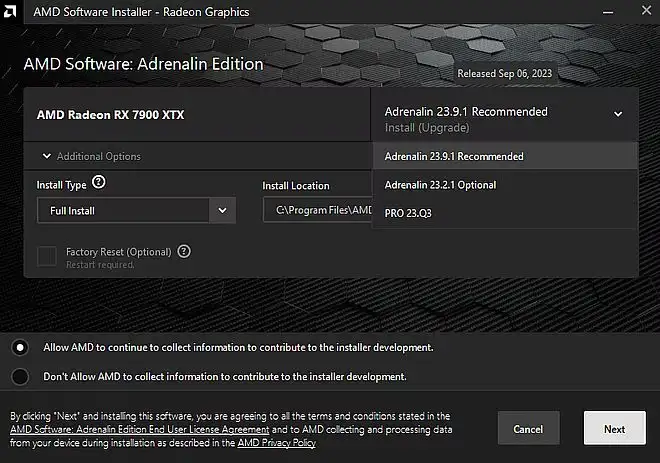Select Don't Allow AMD to collect information
This screenshot has height=463, width=660.
(x=20, y=377)
